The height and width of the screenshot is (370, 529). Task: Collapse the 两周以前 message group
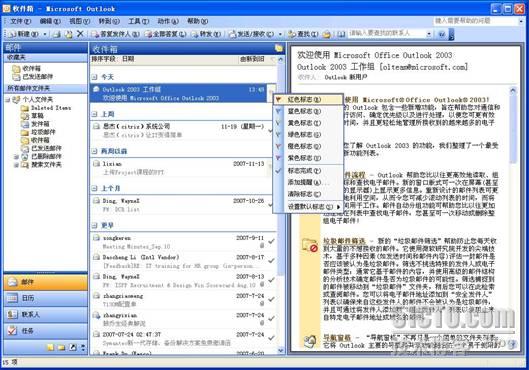pos(94,151)
